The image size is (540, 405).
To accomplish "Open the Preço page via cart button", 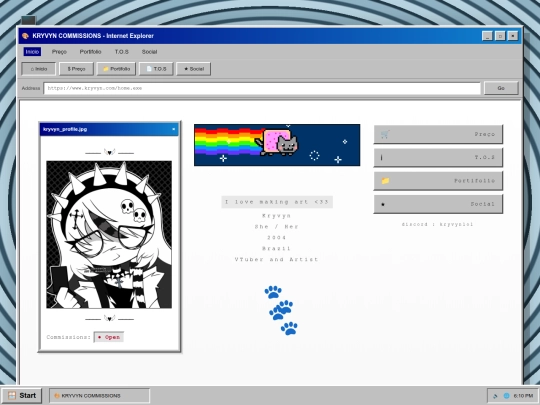I will pos(438,134).
